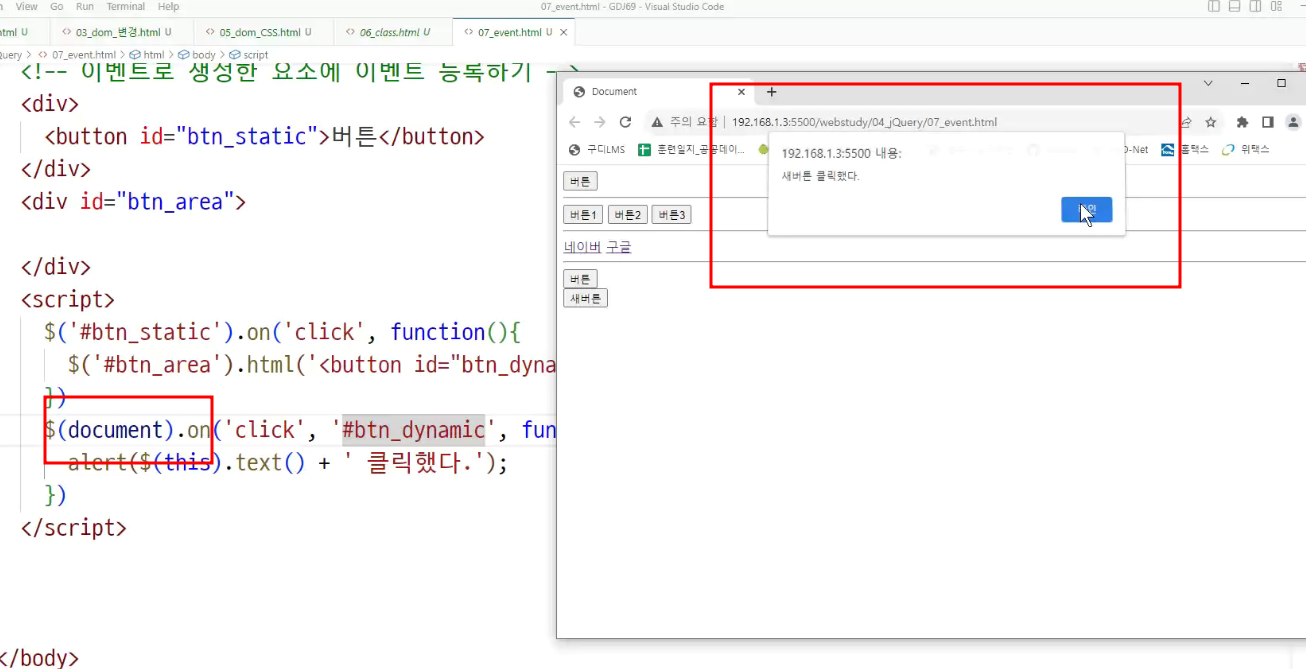This screenshot has height=669, width=1306.
Task: Open the 훈련일지_공공데이 bookmark
Action: 692,150
